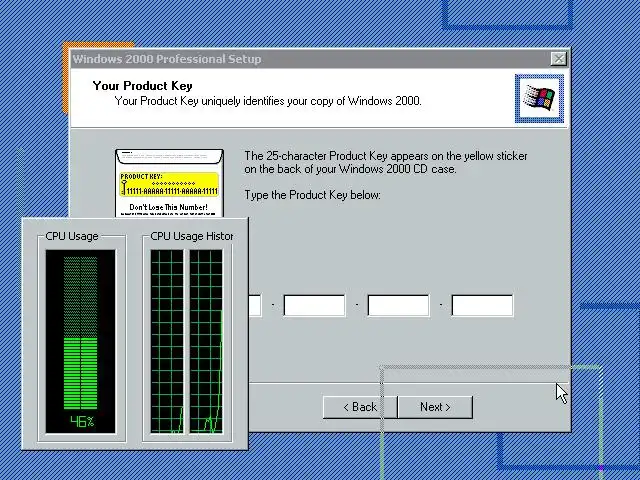Click the right CPU Usage History graph
The width and height of the screenshot is (640, 480).
pos(206,341)
